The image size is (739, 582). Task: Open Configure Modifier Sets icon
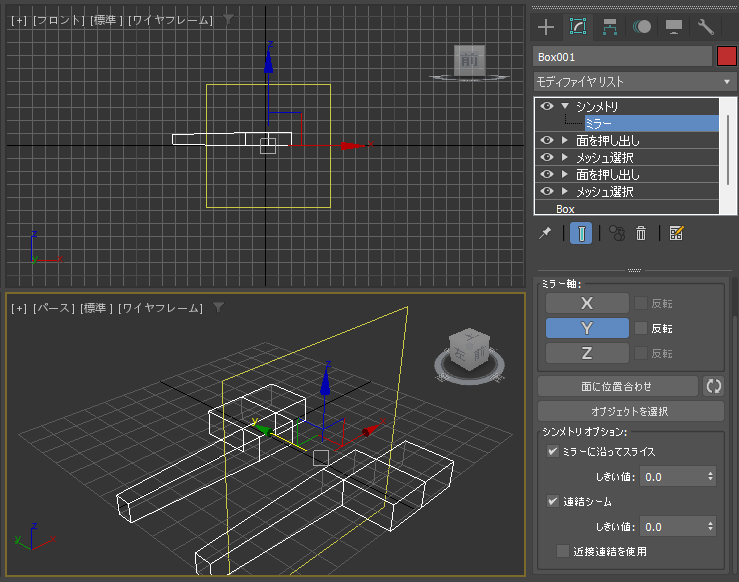pos(676,233)
